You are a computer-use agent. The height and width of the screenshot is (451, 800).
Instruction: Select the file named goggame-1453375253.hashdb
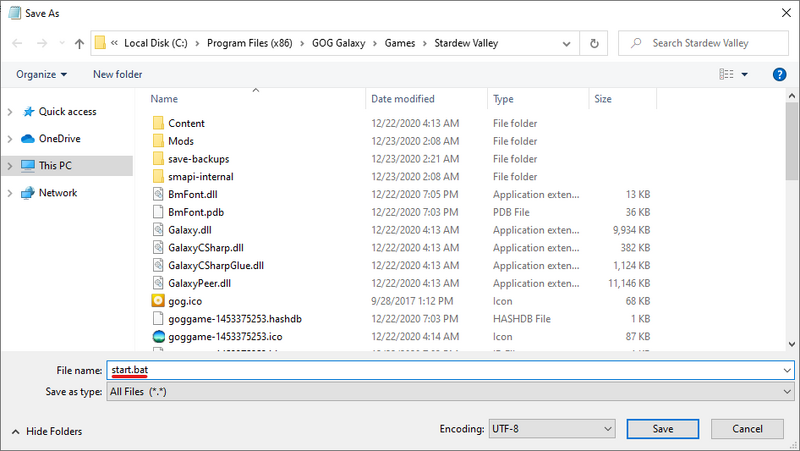click(235, 319)
